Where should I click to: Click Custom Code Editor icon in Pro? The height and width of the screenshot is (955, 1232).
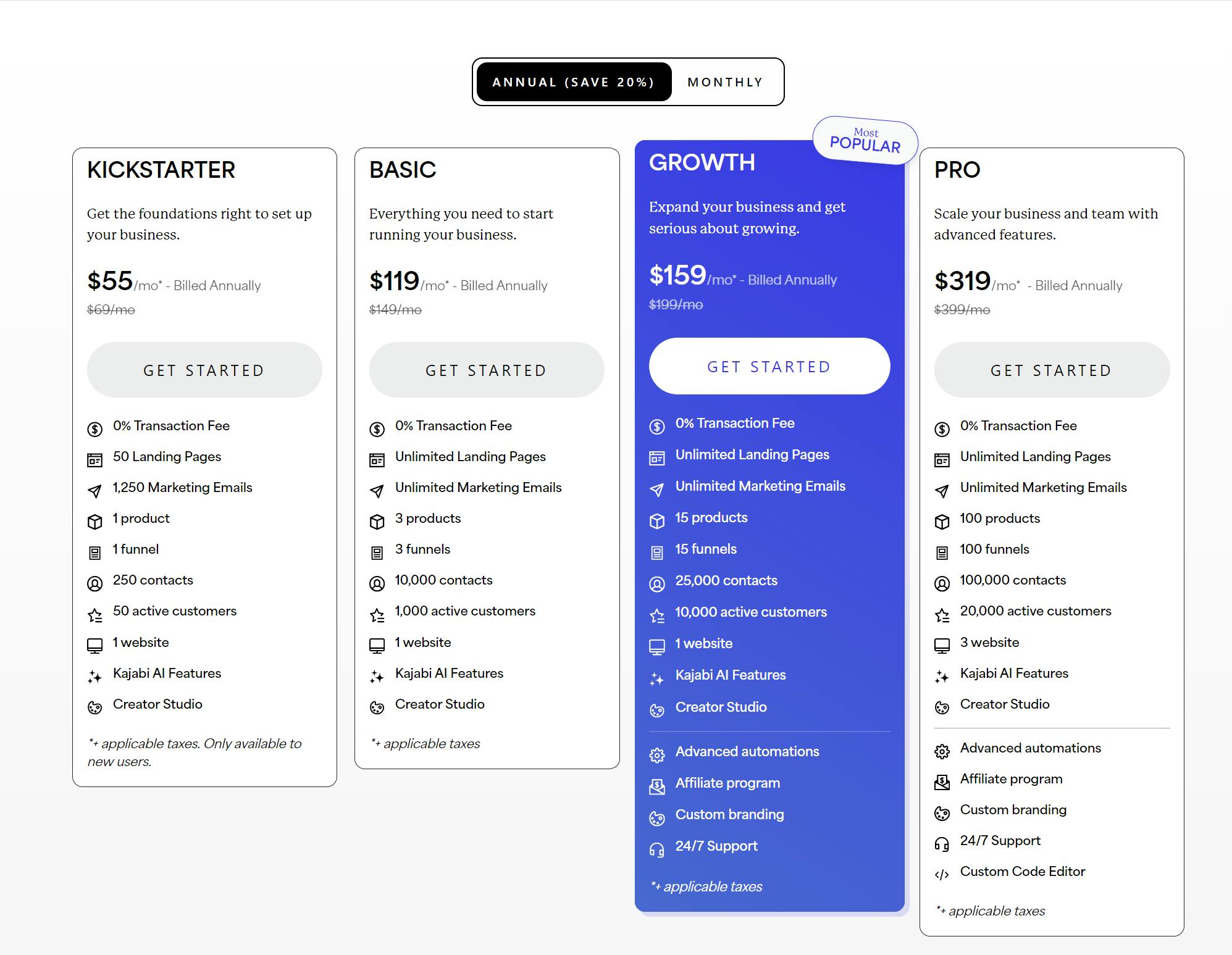[x=942, y=874]
